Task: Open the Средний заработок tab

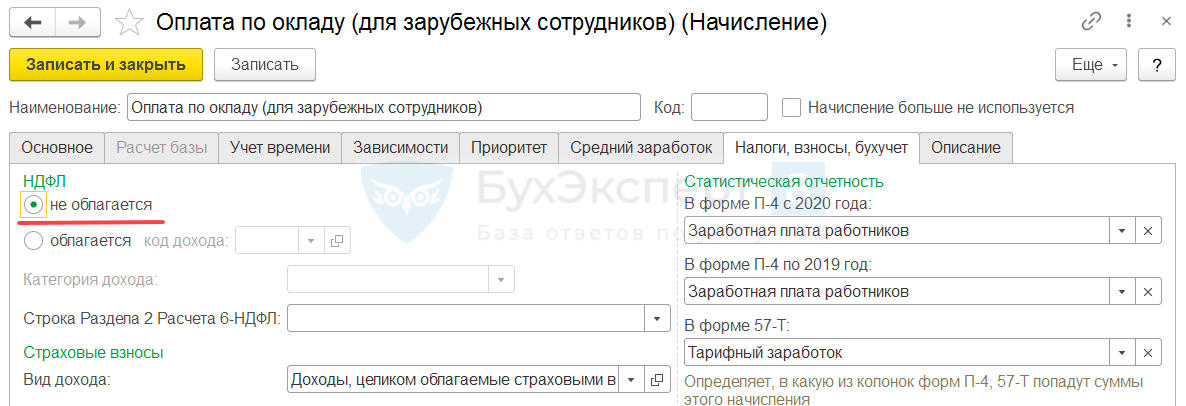Action: (640, 147)
